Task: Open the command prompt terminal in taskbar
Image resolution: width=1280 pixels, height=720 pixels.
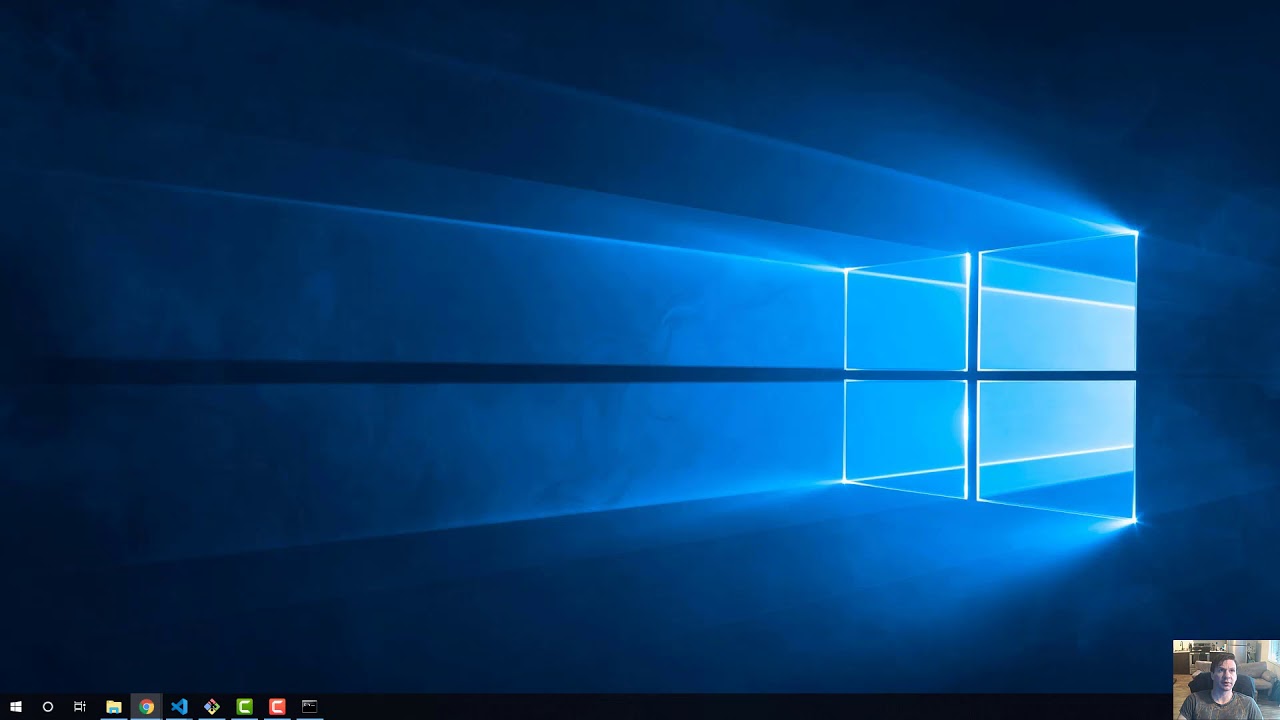Action: [310, 707]
